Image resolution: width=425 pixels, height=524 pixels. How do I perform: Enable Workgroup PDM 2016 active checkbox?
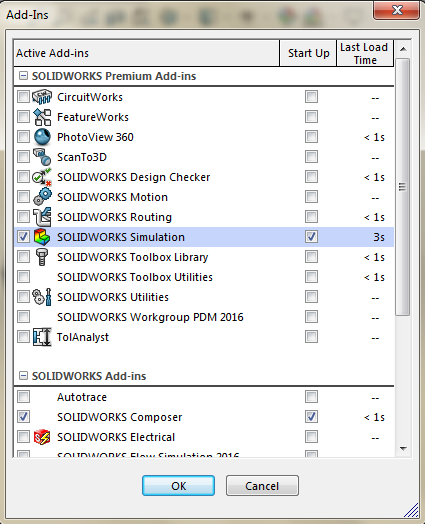pos(23,316)
